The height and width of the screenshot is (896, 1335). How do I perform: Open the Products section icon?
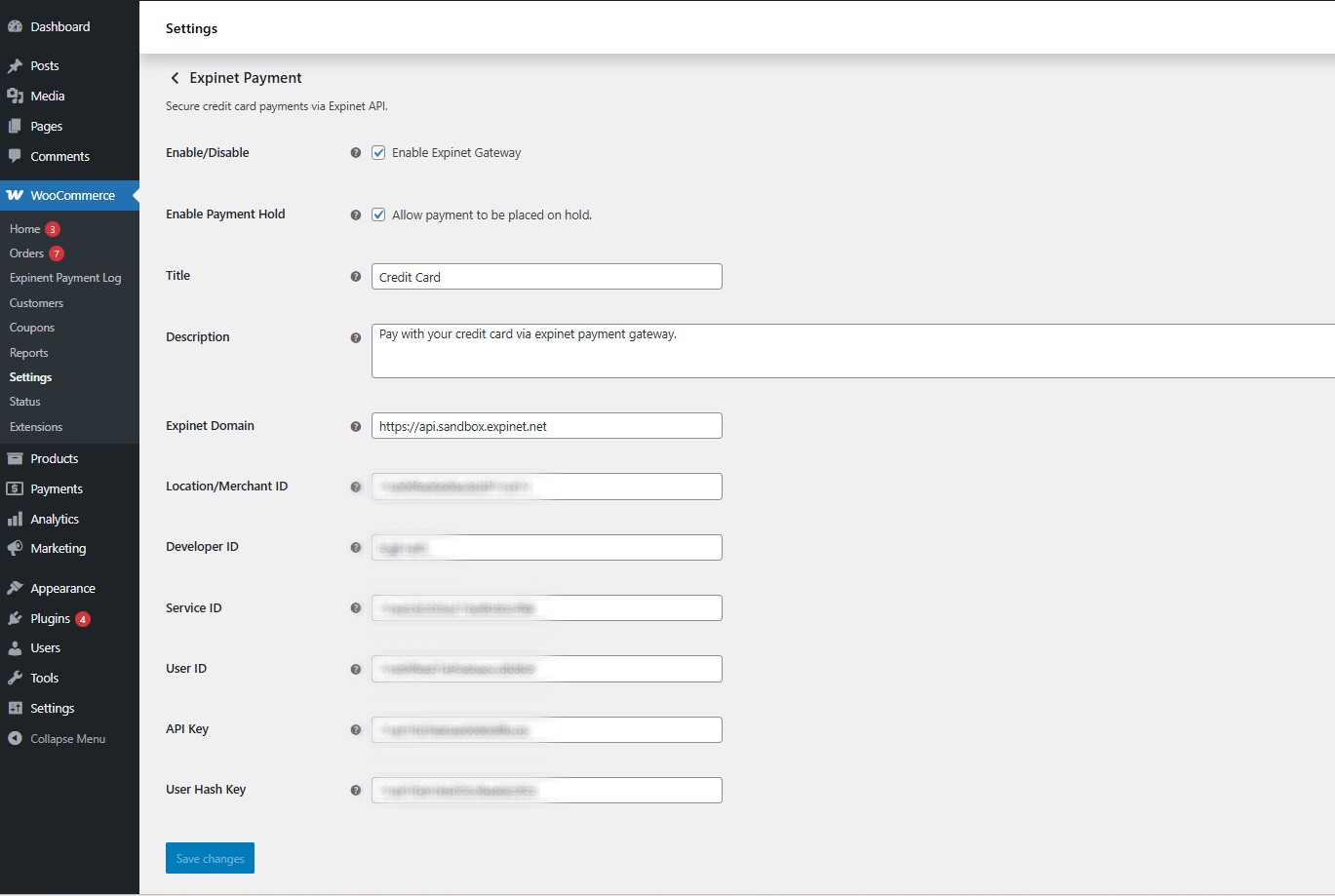tap(15, 458)
